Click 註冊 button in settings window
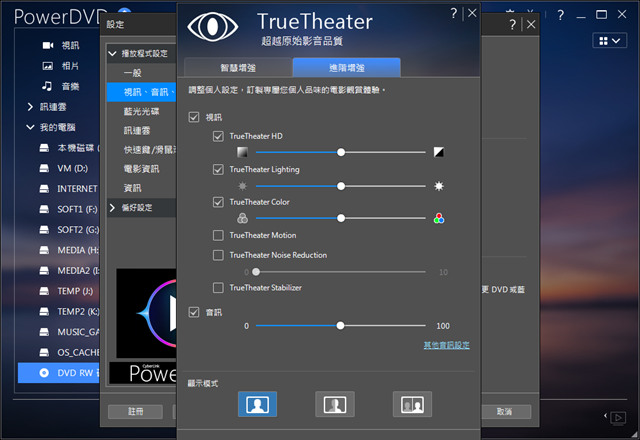640x440 pixels. (136, 411)
